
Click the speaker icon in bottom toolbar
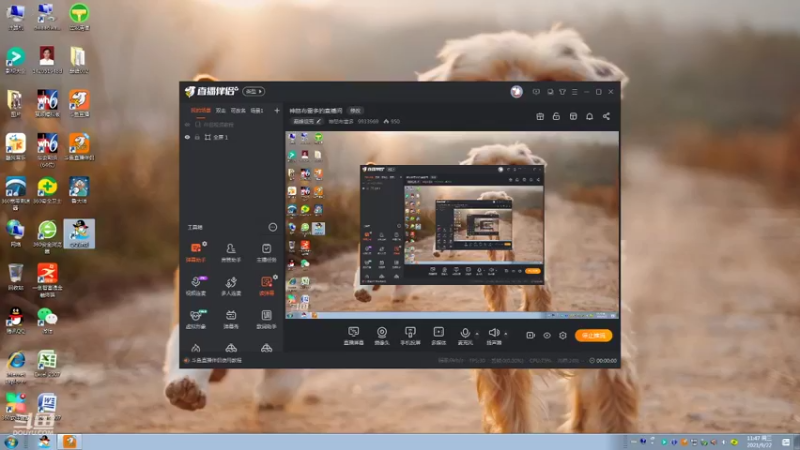[x=494, y=333]
